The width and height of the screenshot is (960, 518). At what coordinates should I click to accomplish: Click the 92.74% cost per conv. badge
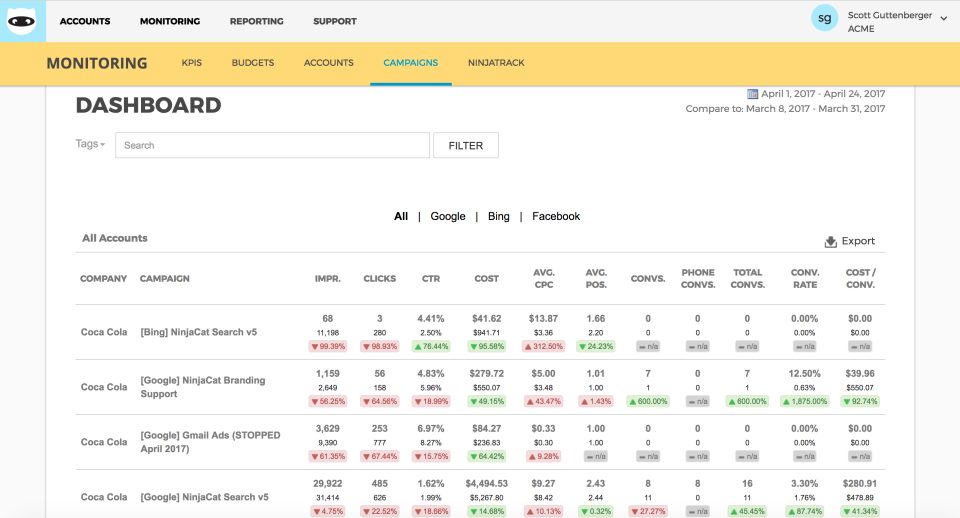tap(860, 402)
